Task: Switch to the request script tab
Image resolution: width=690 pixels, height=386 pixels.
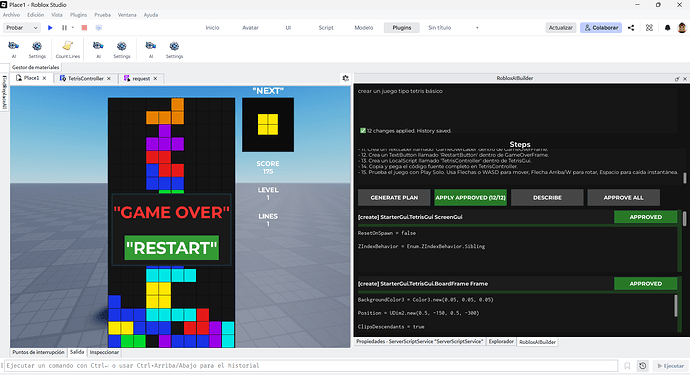Action: click(x=141, y=78)
